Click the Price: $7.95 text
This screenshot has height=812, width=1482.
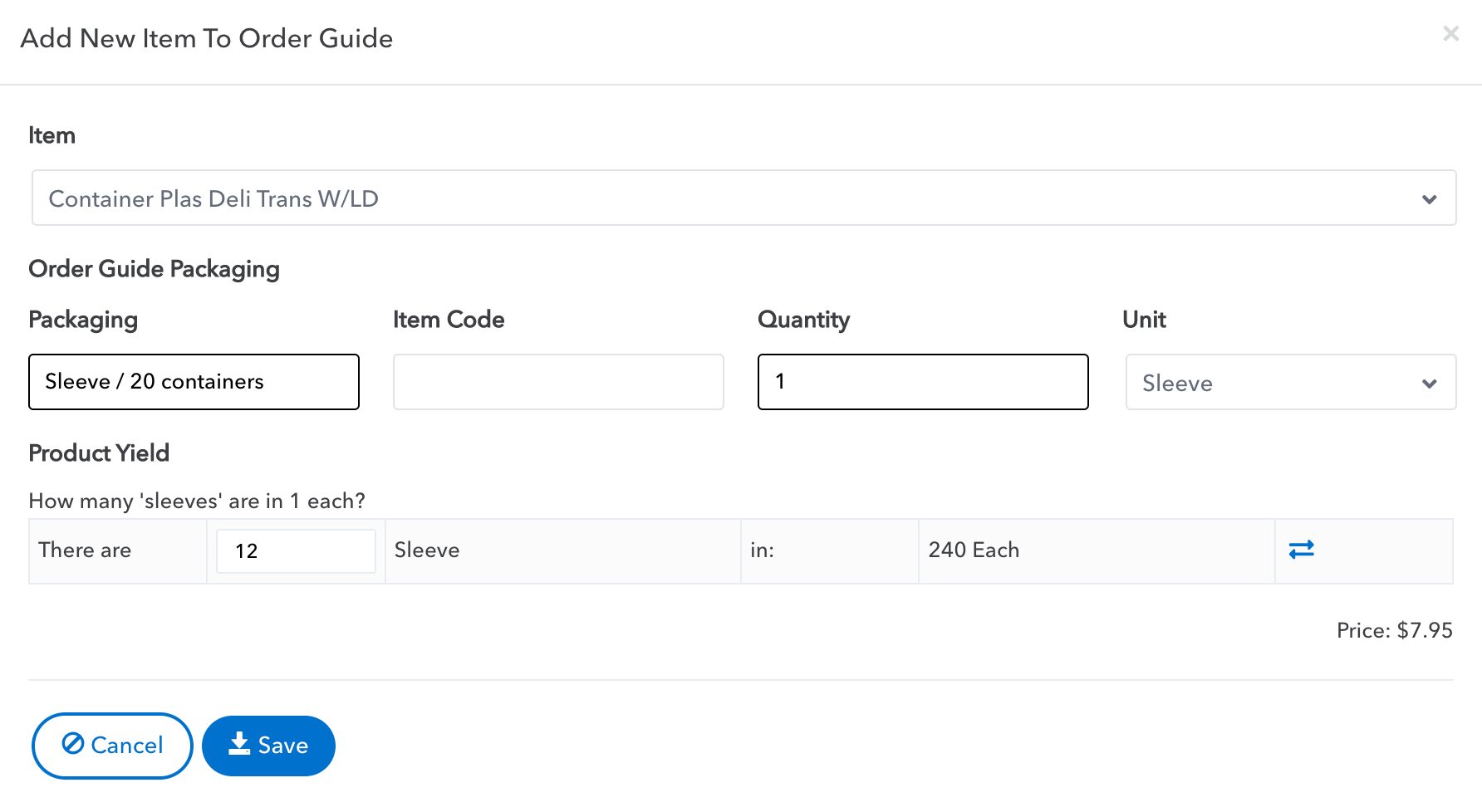click(1395, 630)
